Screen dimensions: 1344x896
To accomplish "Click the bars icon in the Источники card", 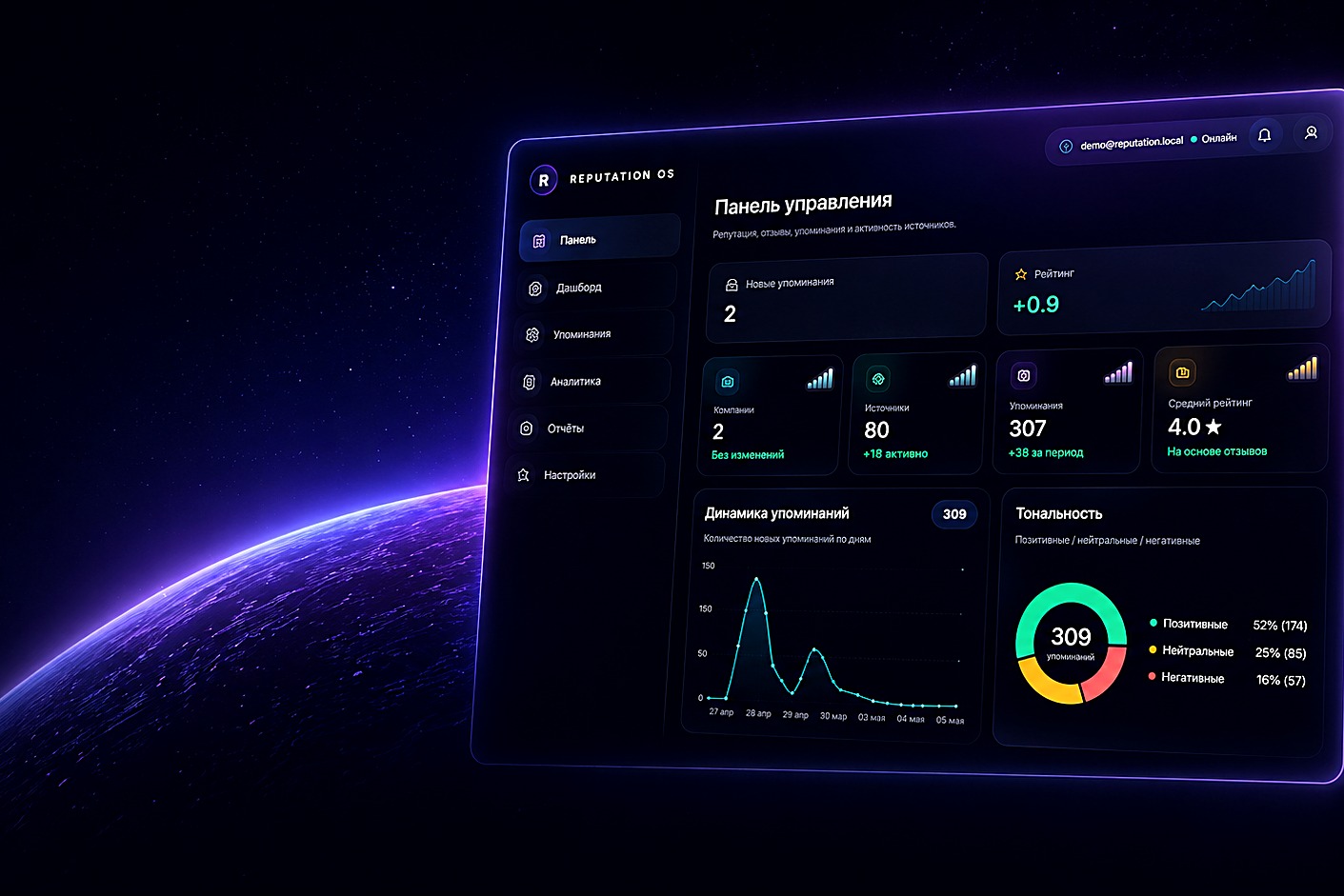I will [x=963, y=376].
